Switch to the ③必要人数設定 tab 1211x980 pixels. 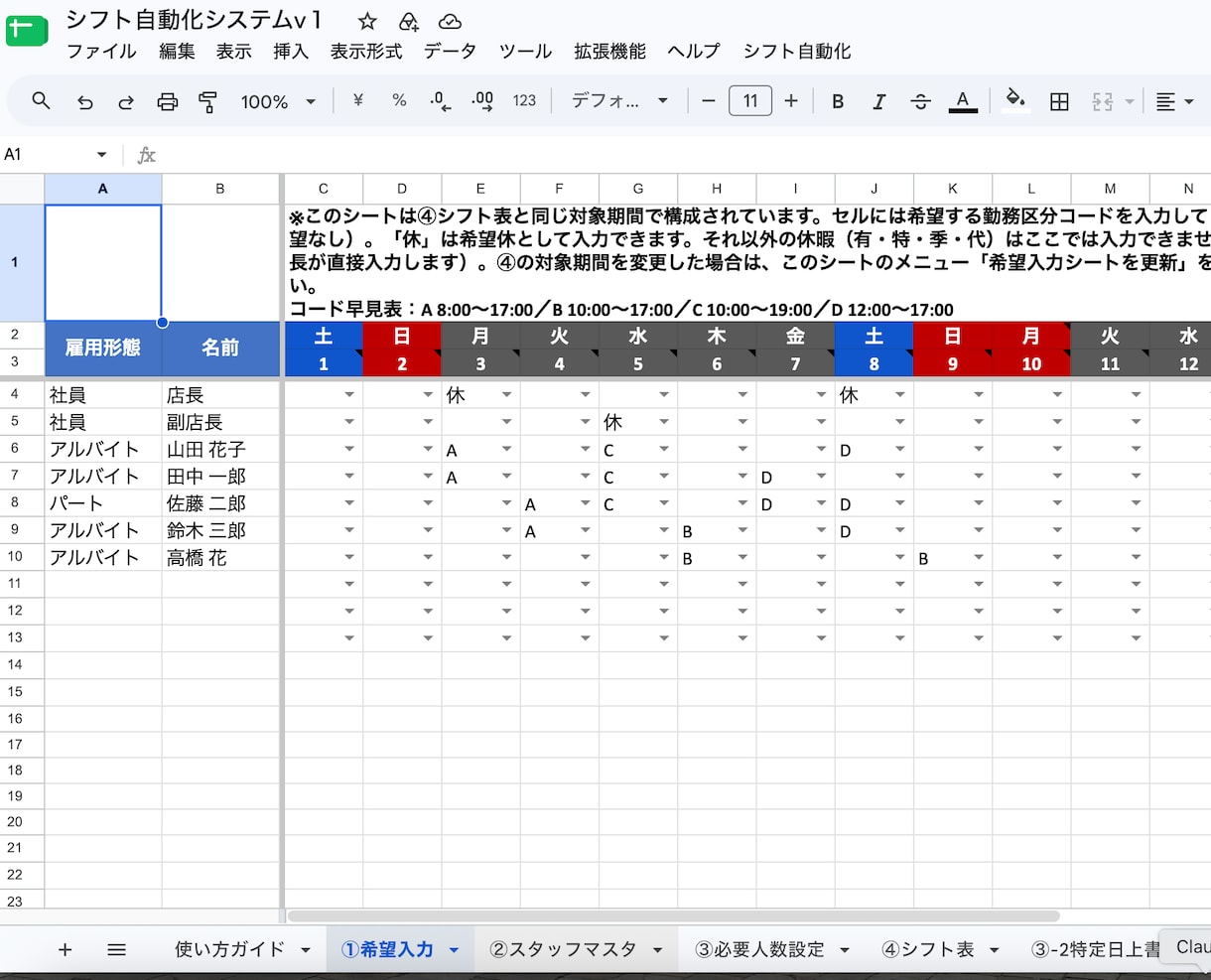click(759, 949)
